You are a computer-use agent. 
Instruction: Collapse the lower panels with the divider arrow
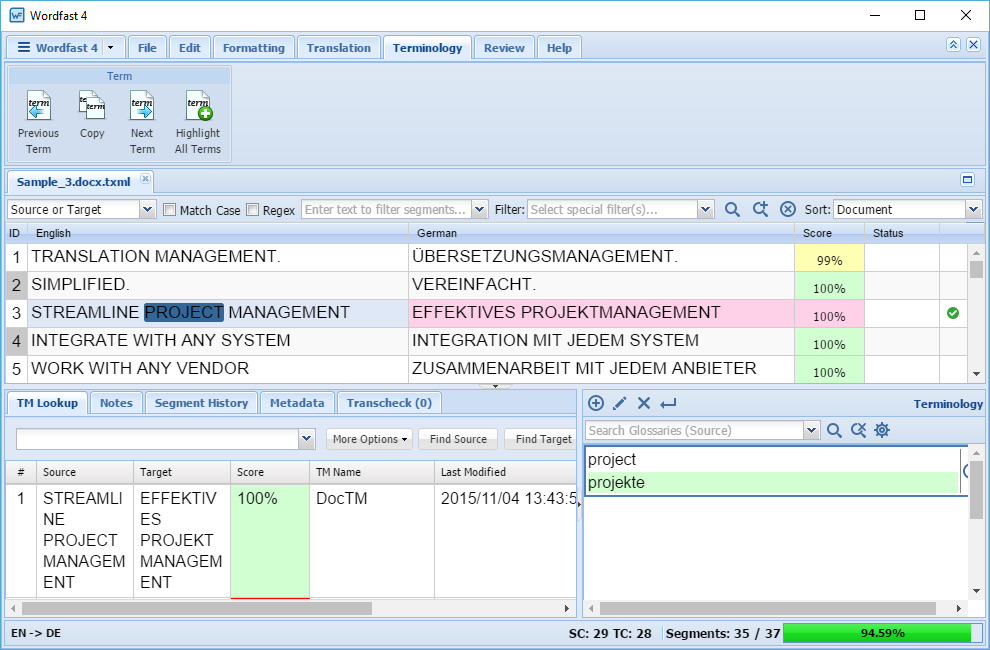click(495, 386)
